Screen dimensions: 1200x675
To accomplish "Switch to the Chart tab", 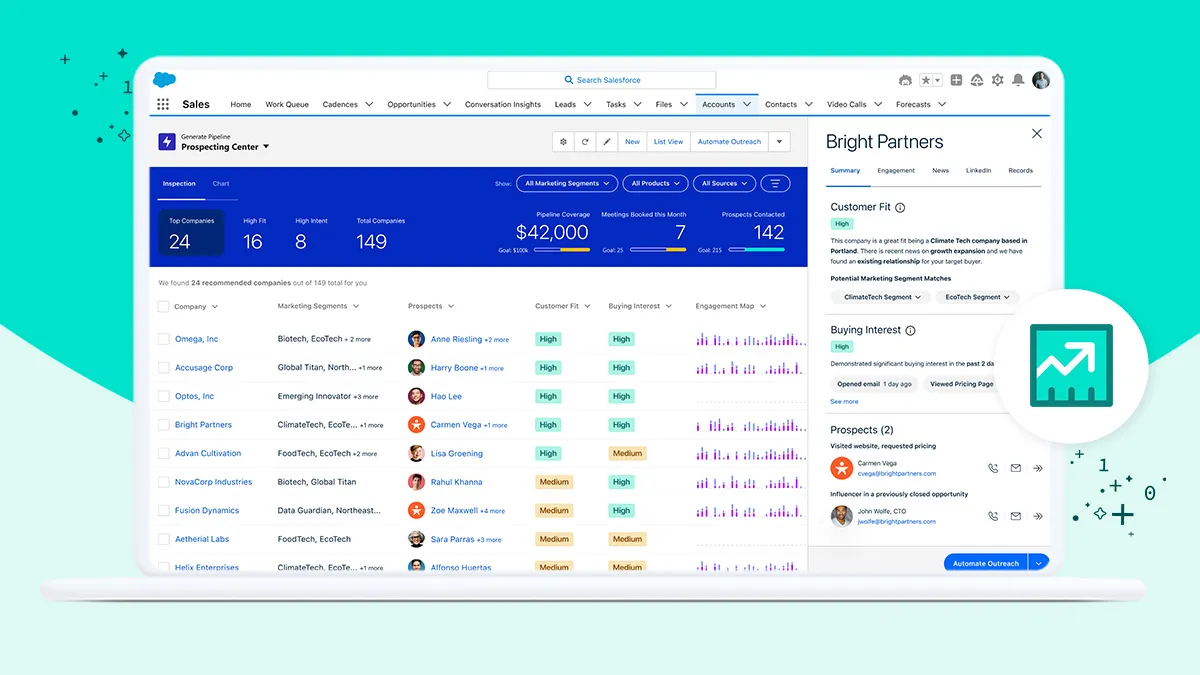I will (221, 183).
